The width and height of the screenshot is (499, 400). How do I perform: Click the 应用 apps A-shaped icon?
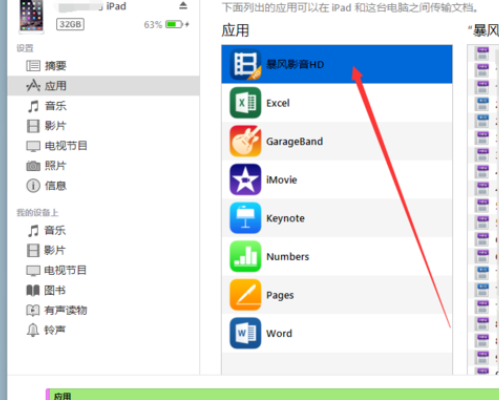click(33, 86)
